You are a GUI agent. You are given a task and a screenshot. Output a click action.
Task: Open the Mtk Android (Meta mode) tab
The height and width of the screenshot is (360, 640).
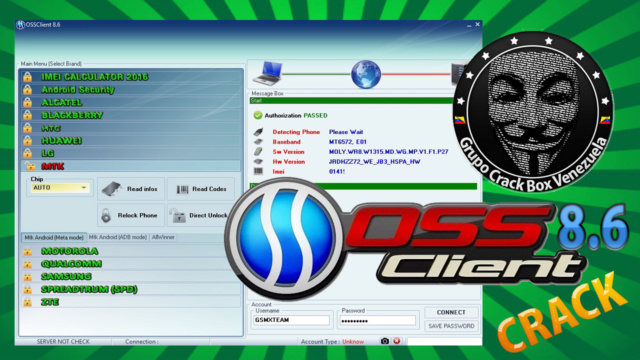click(53, 238)
